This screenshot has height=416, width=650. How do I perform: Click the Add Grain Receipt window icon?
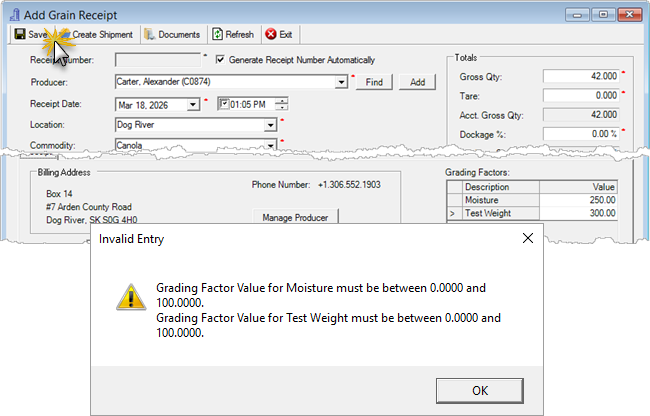click(15, 15)
